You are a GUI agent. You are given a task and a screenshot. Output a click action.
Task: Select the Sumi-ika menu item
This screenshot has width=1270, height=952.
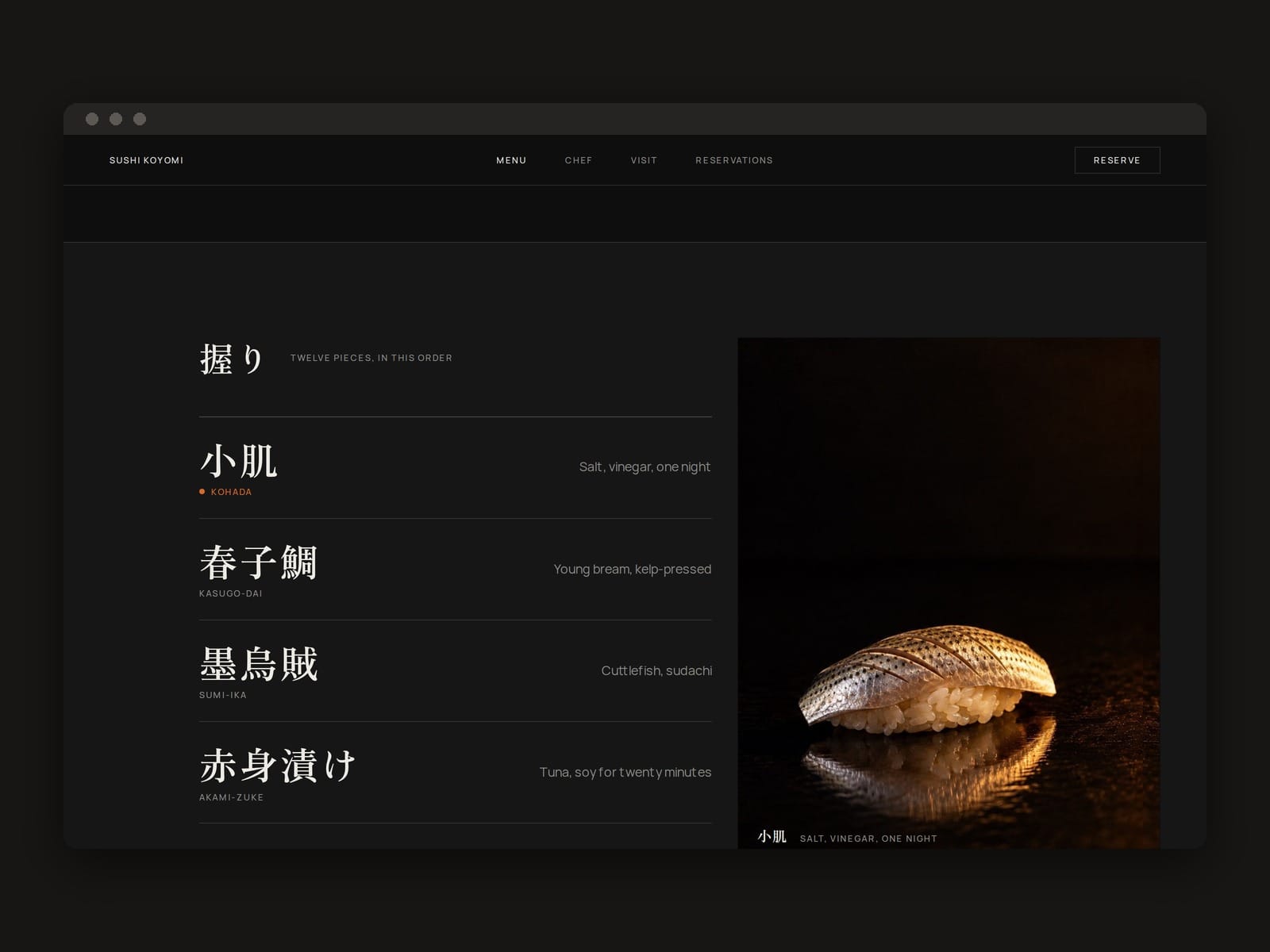coord(455,671)
